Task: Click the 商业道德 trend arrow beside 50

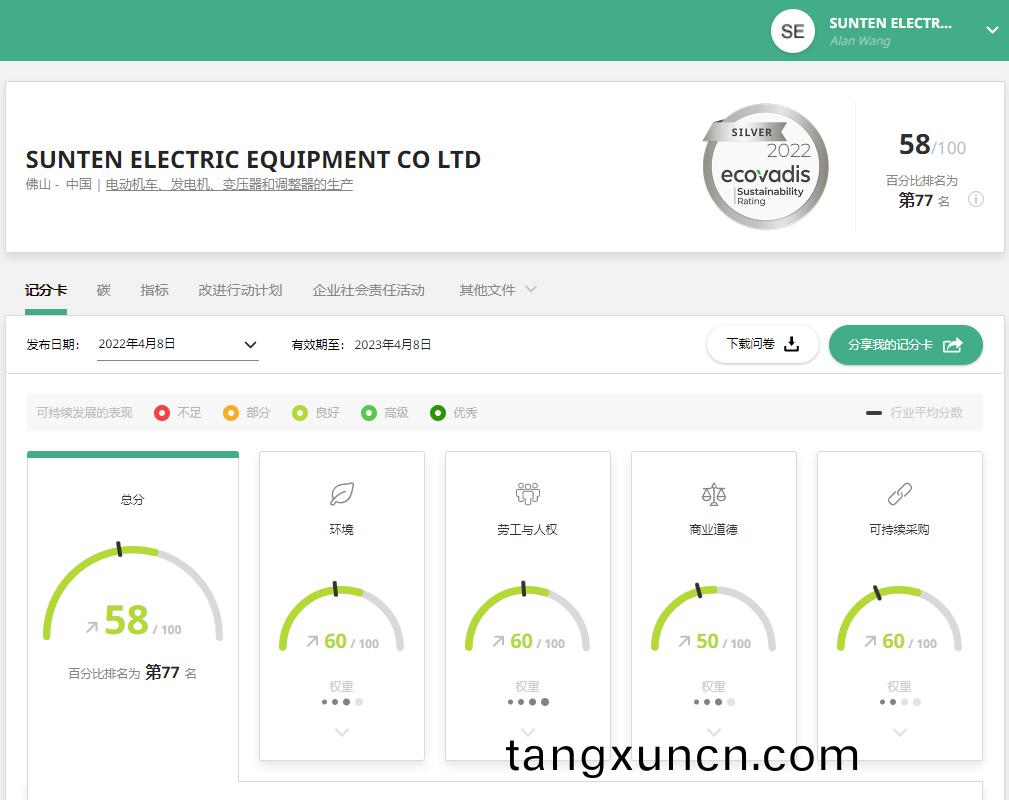Action: pyautogui.click(x=684, y=641)
